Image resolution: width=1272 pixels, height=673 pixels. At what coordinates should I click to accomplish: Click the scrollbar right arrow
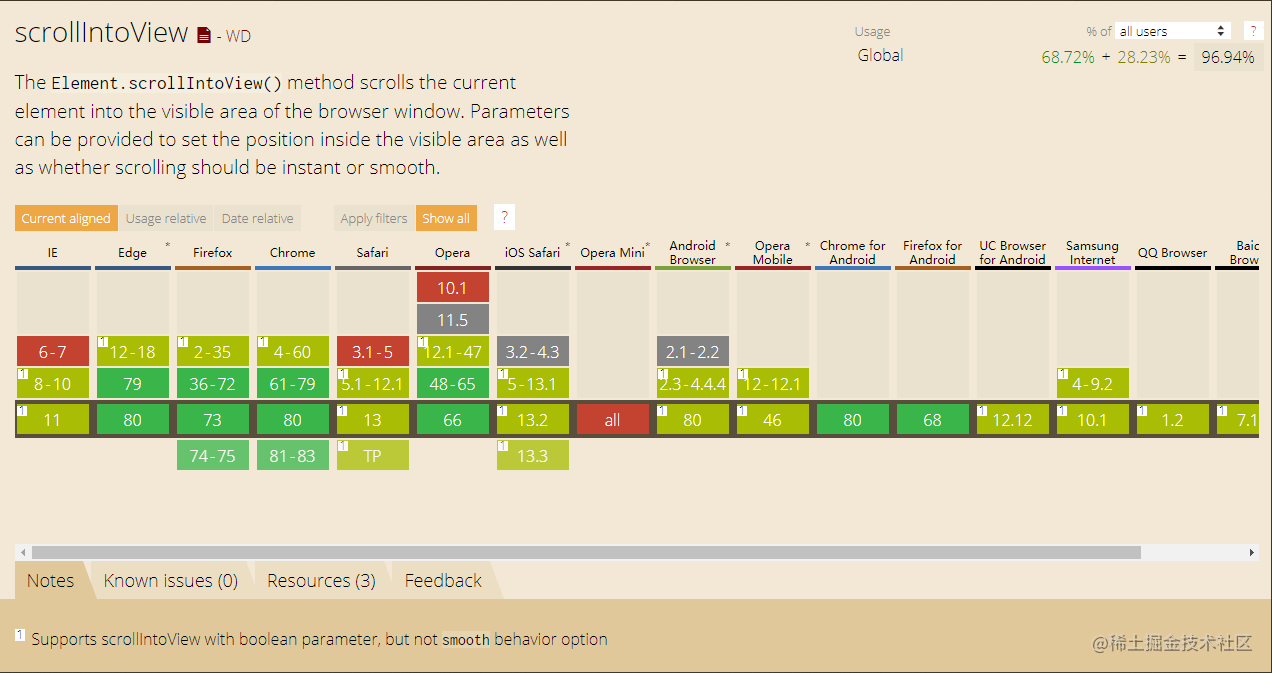[x=1251, y=552]
